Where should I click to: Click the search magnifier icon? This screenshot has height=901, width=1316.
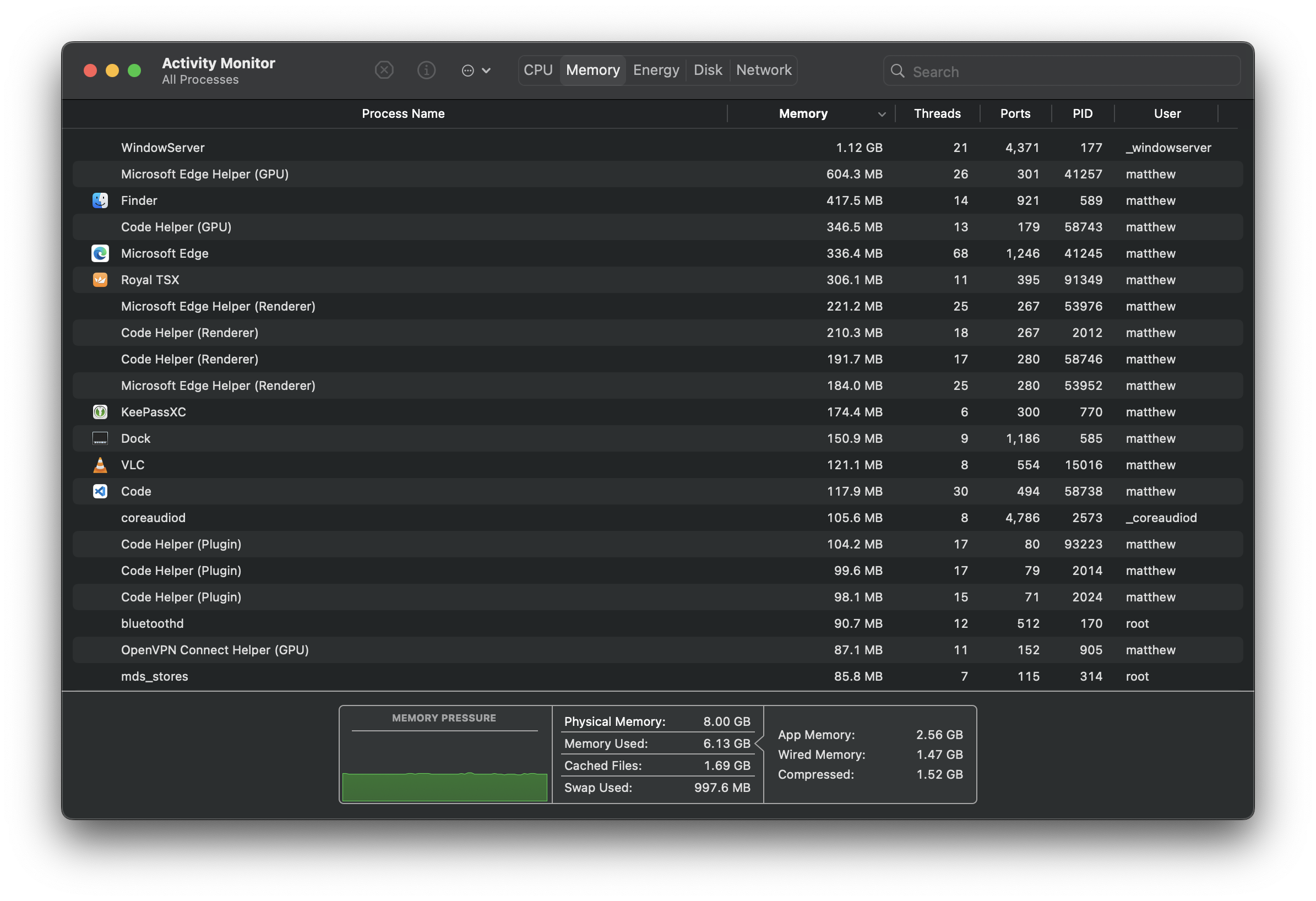tap(898, 71)
